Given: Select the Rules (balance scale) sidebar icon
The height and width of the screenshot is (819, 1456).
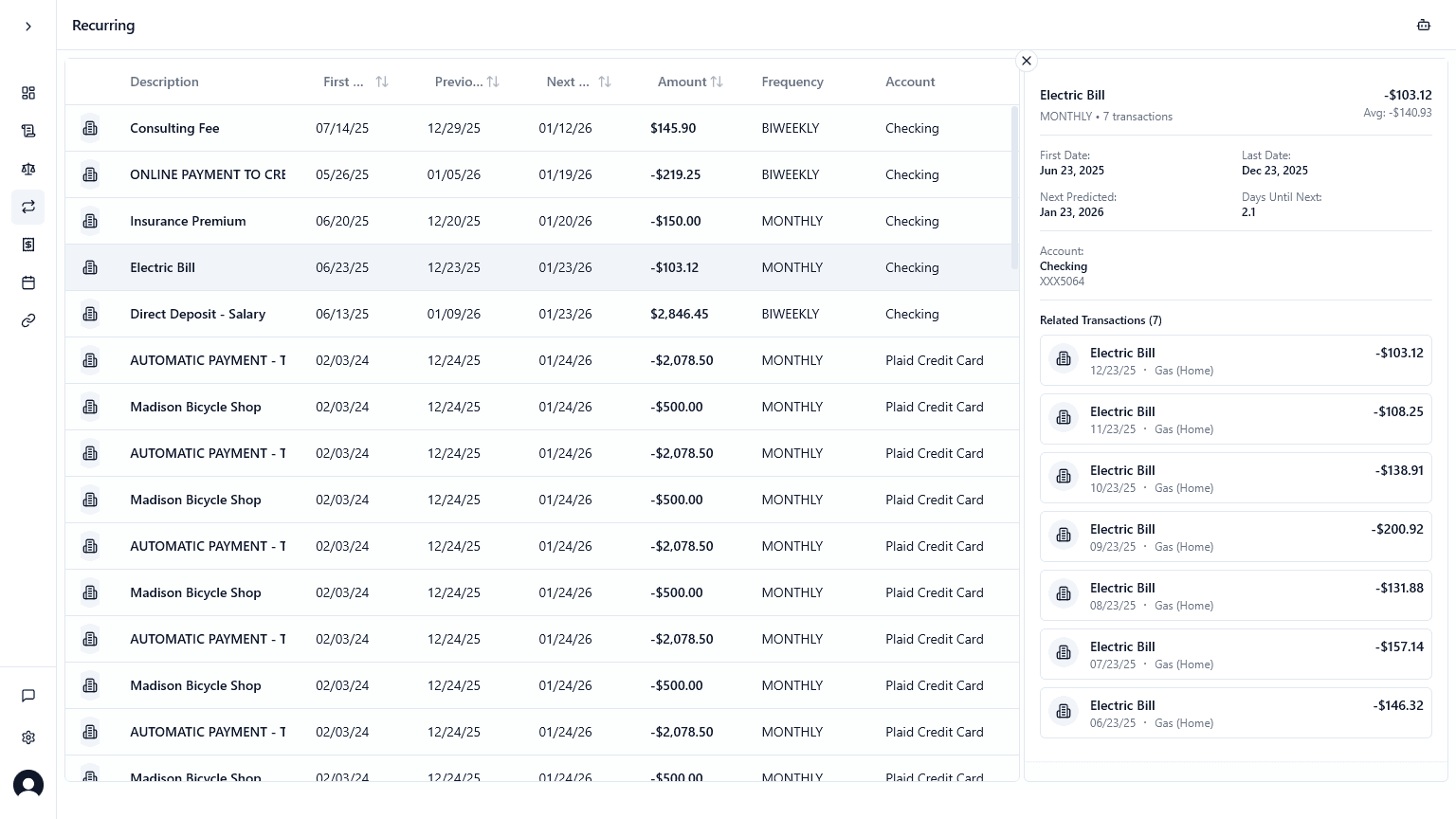Looking at the screenshot, I should pyautogui.click(x=28, y=169).
